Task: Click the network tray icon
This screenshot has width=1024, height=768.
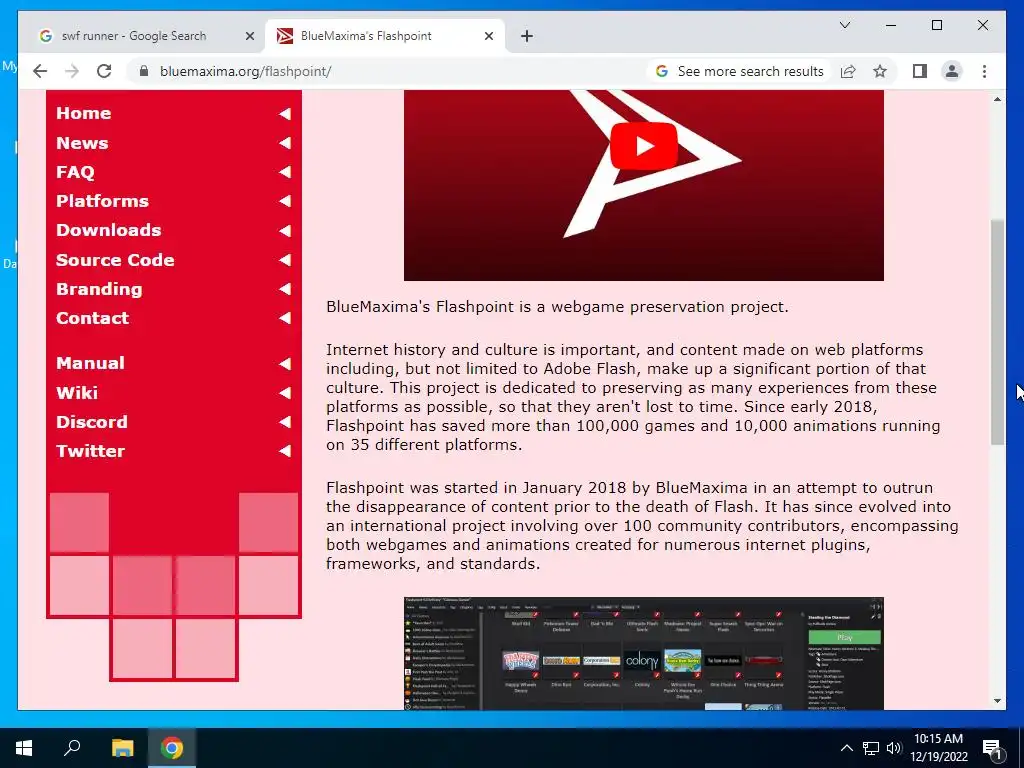Action: (871, 748)
